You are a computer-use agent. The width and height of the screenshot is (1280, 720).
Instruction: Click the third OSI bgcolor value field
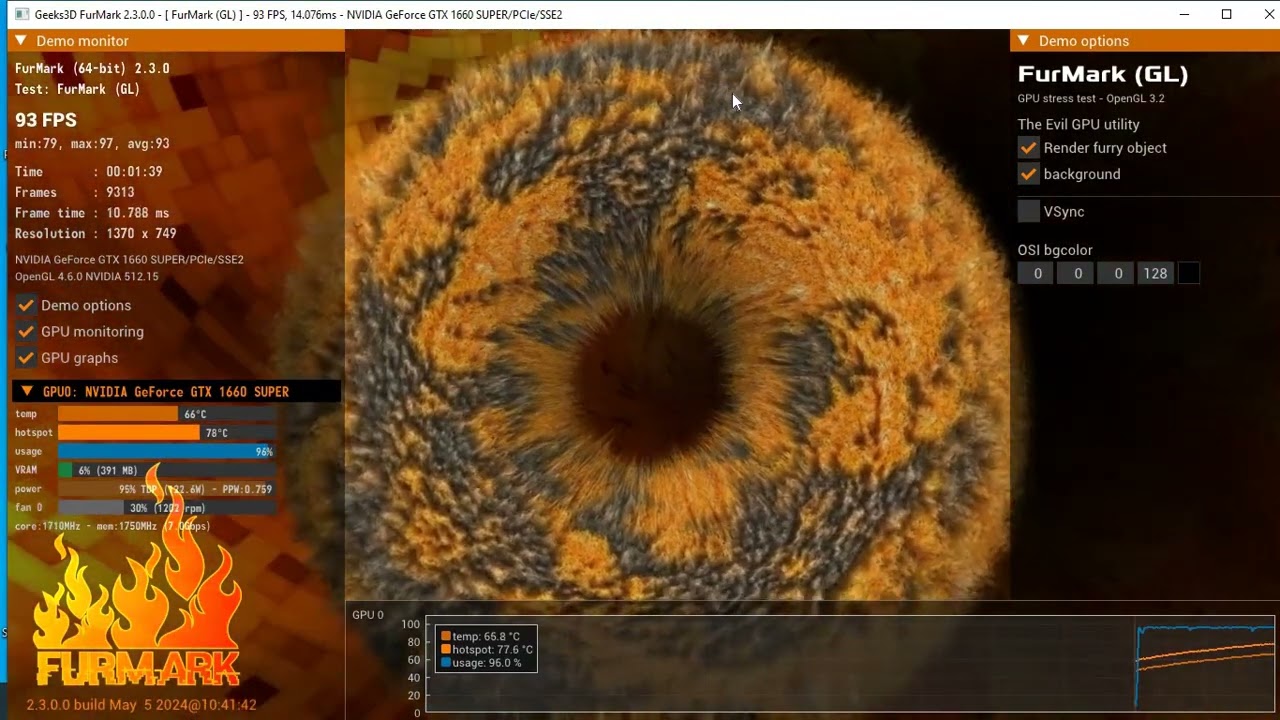click(1116, 273)
